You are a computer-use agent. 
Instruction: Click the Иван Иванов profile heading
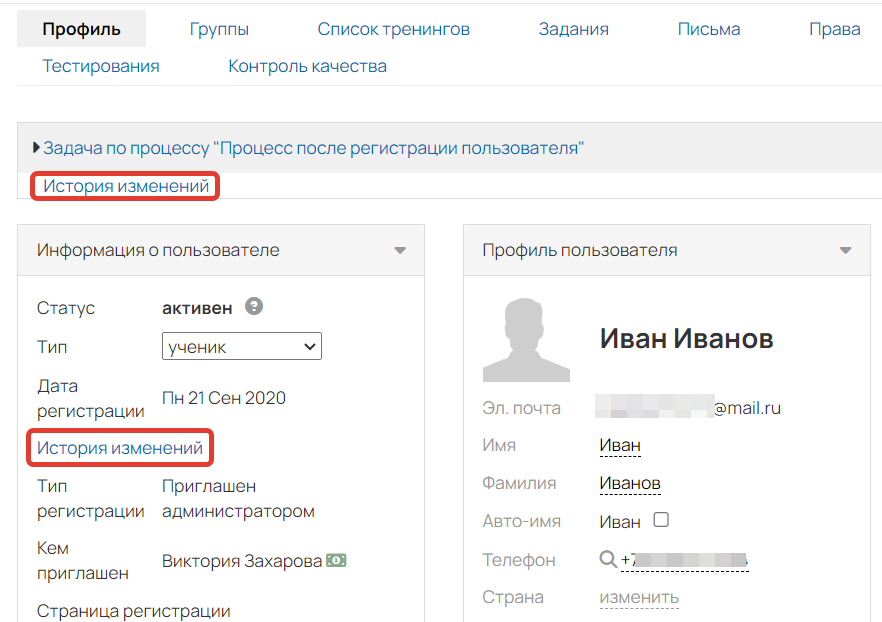[686, 338]
